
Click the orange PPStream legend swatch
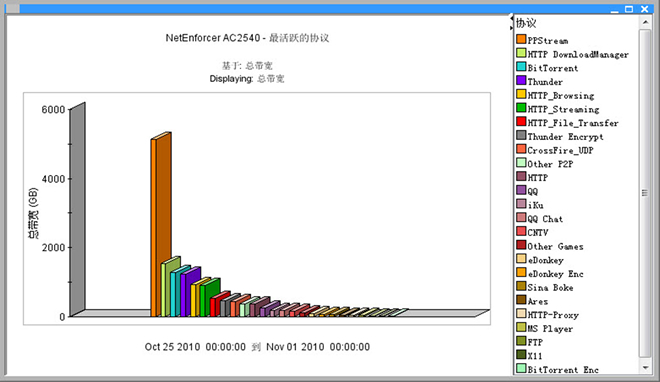[x=521, y=39]
